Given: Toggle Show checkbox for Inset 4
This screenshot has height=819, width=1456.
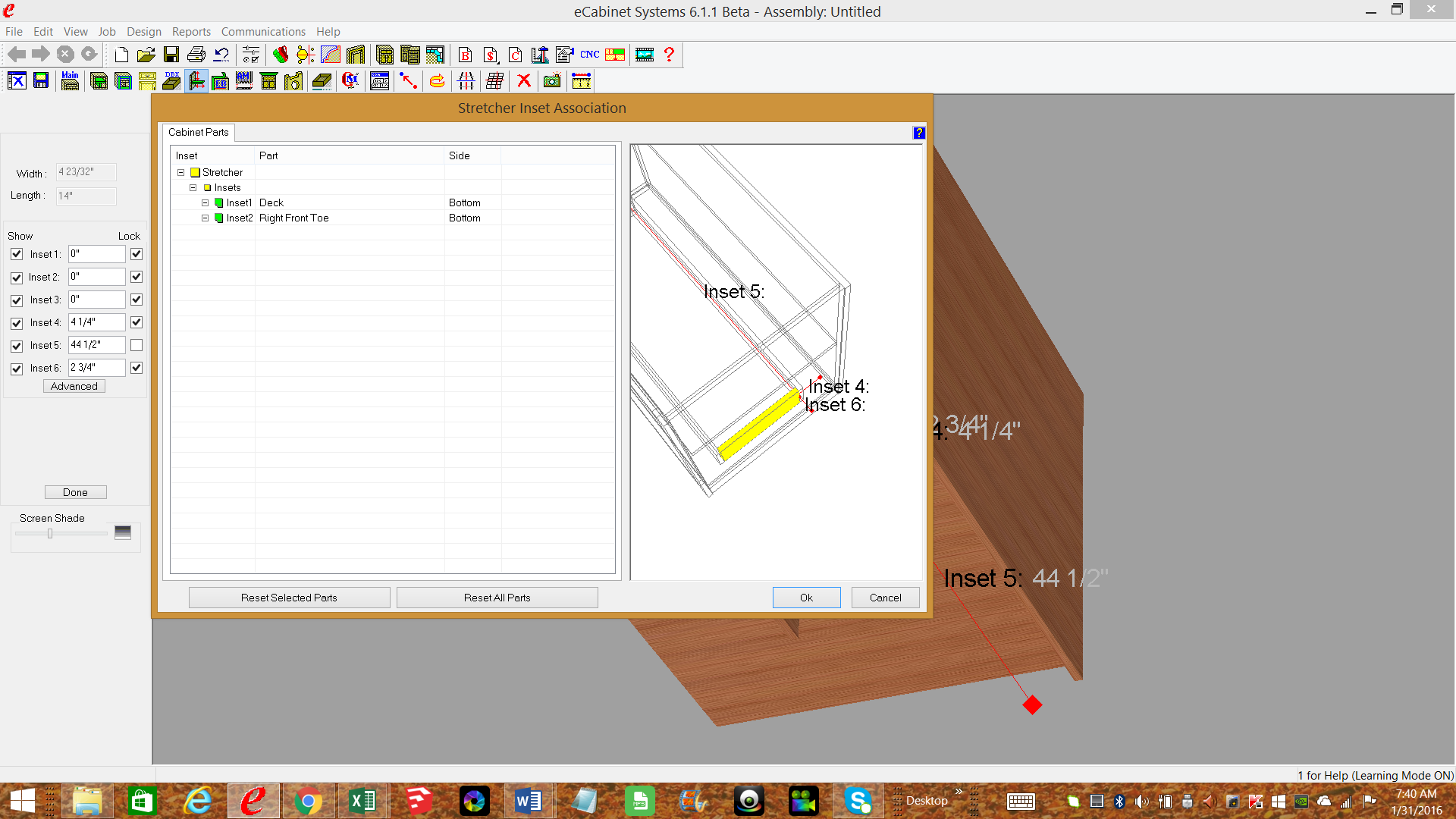Looking at the screenshot, I should coord(17,323).
